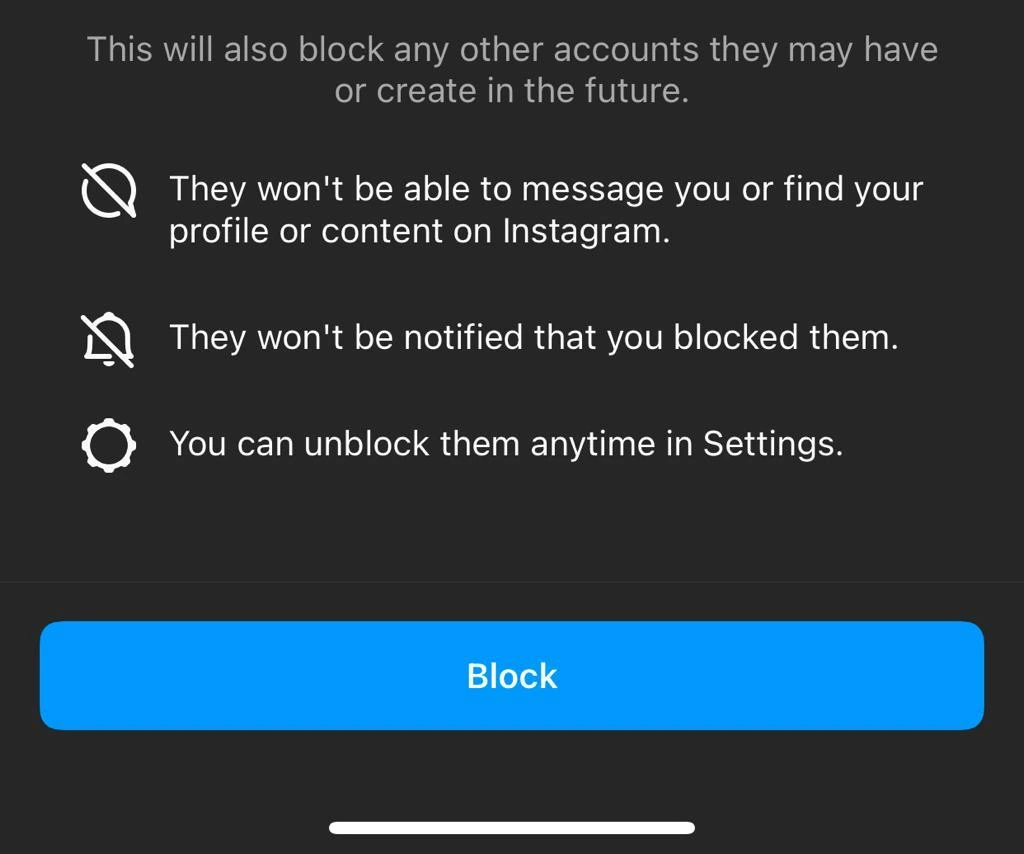Tap "You can unblock them anytime" statement
Image resolution: width=1024 pixels, height=854 pixels.
coord(506,445)
